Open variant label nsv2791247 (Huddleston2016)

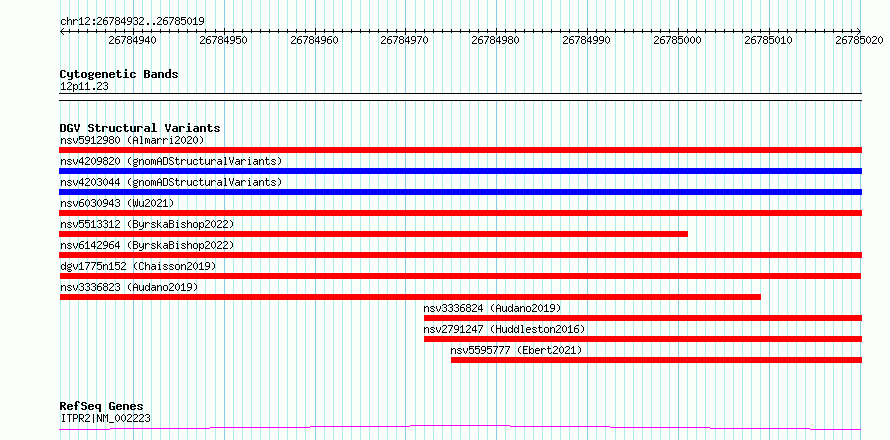504,329
